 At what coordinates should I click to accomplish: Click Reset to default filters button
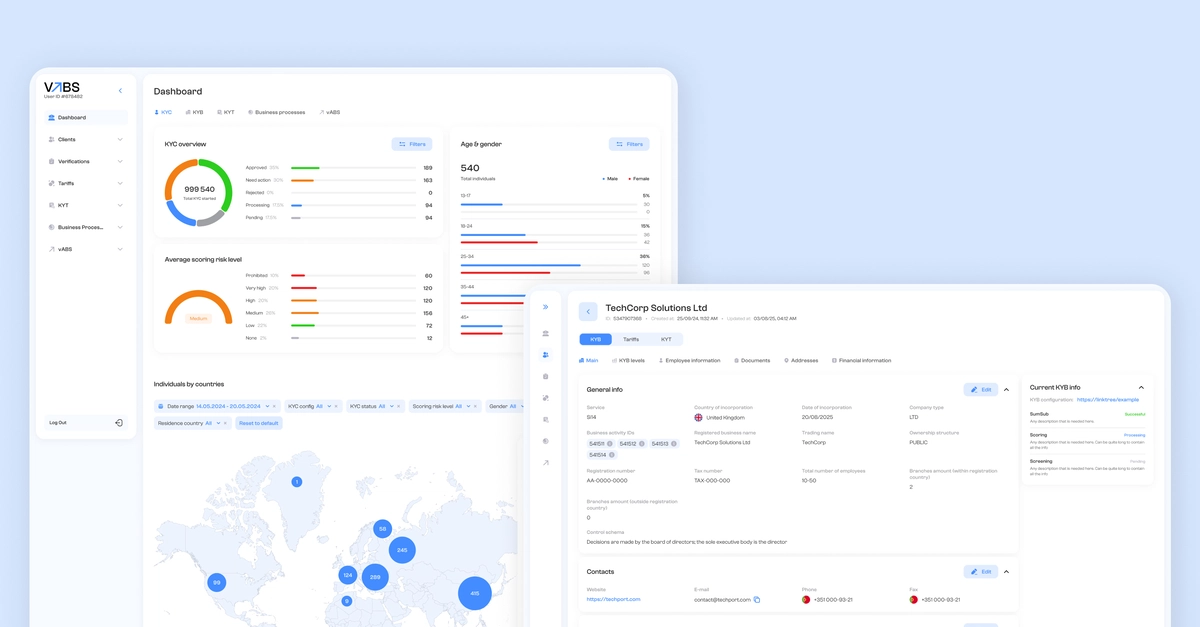[x=259, y=423]
